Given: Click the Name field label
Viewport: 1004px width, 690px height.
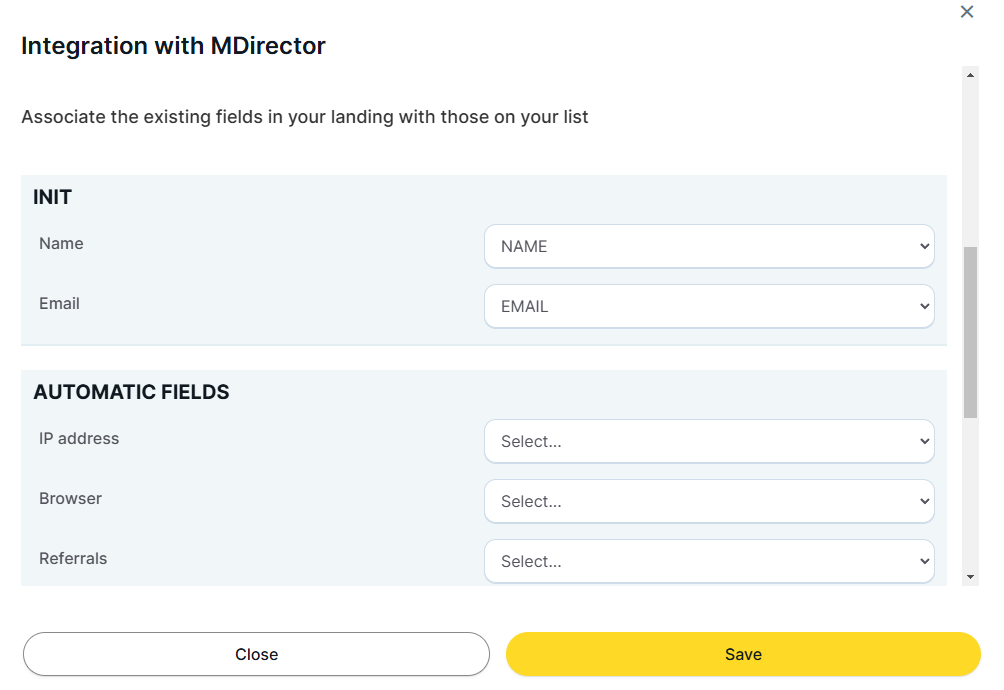Looking at the screenshot, I should [61, 244].
